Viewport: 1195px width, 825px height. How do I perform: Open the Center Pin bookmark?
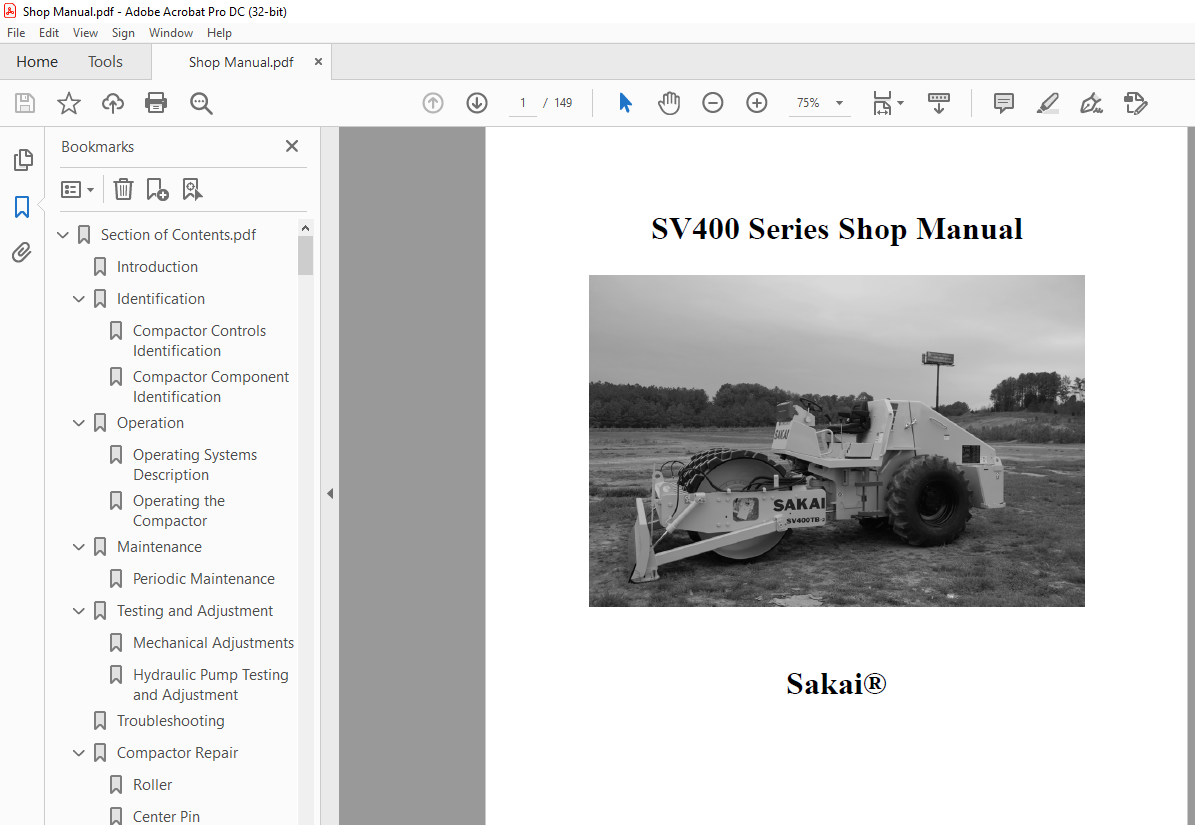click(166, 817)
